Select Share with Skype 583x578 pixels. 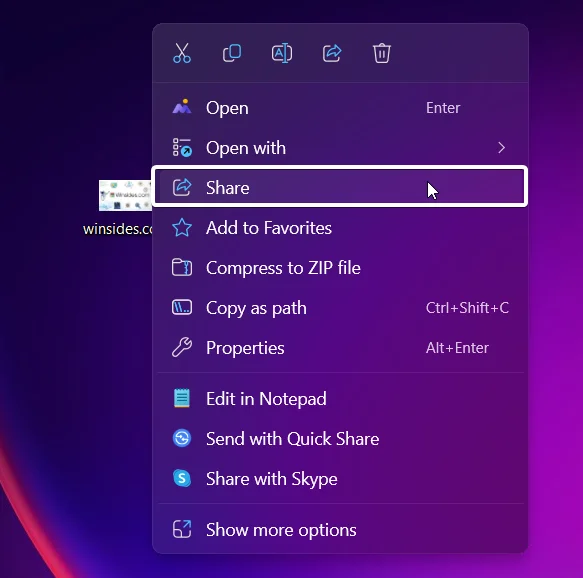(x=340, y=479)
